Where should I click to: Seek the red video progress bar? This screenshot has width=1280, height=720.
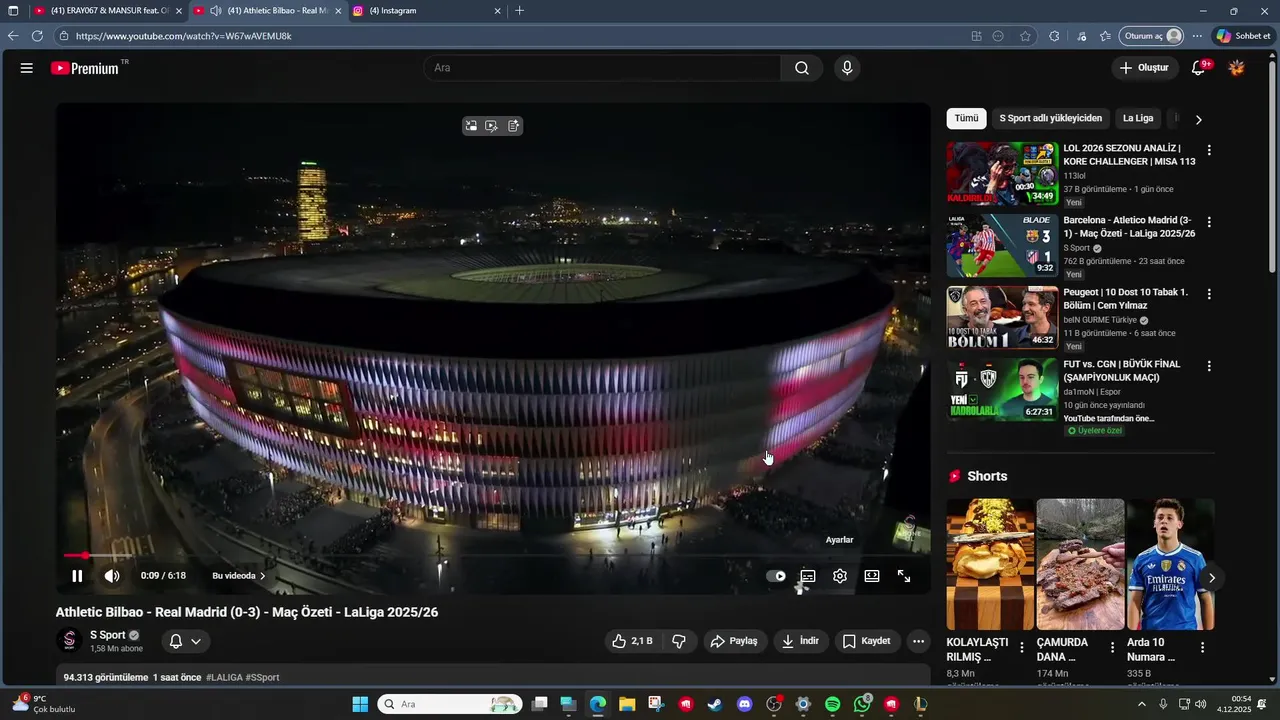click(x=492, y=555)
